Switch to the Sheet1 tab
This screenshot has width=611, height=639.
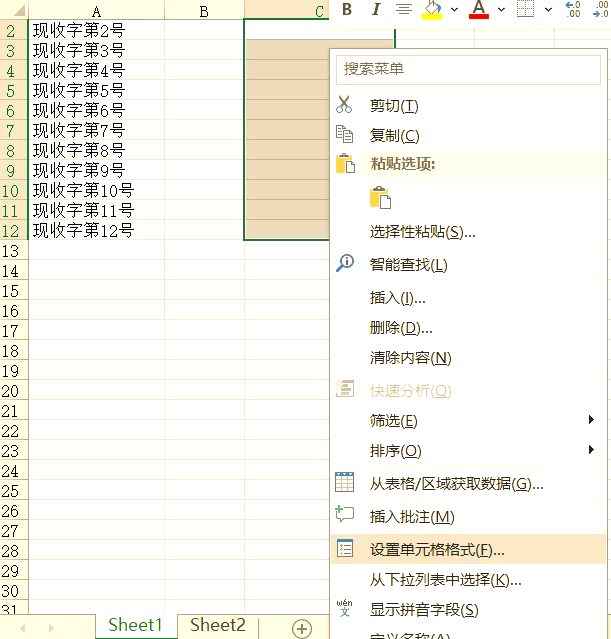tap(135, 625)
